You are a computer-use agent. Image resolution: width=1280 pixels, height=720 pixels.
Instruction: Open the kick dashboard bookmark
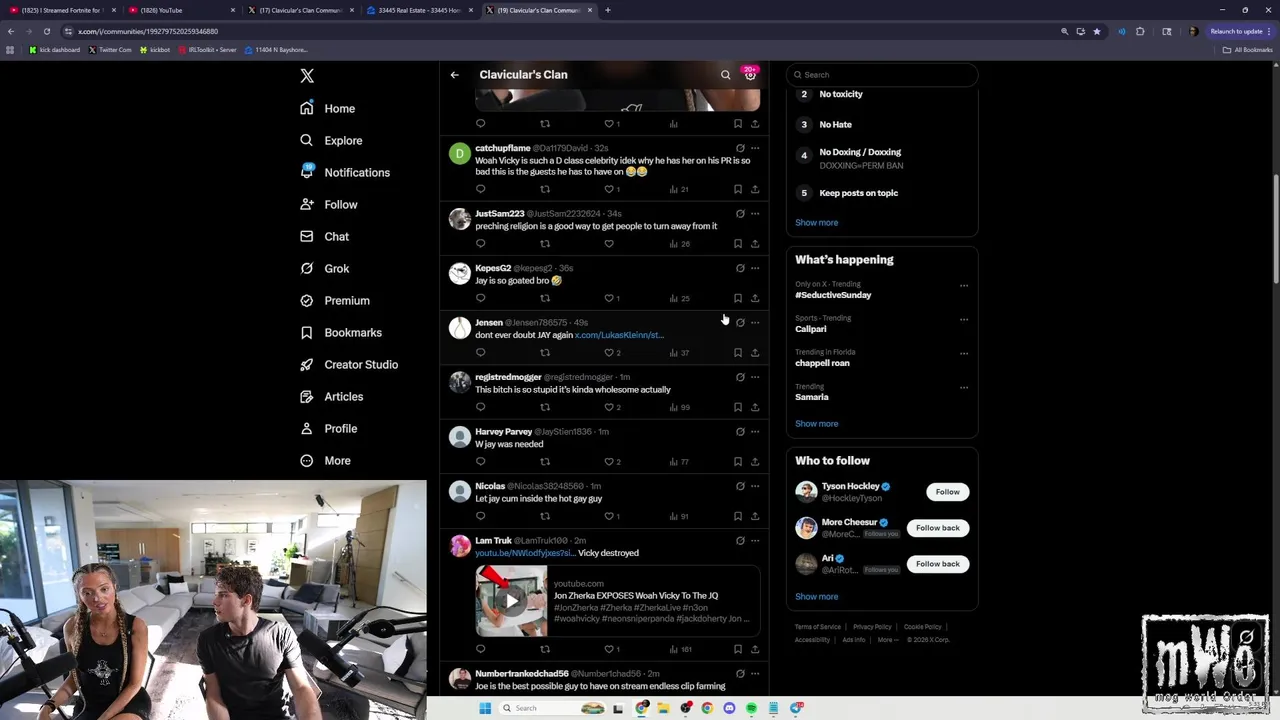tap(55, 50)
